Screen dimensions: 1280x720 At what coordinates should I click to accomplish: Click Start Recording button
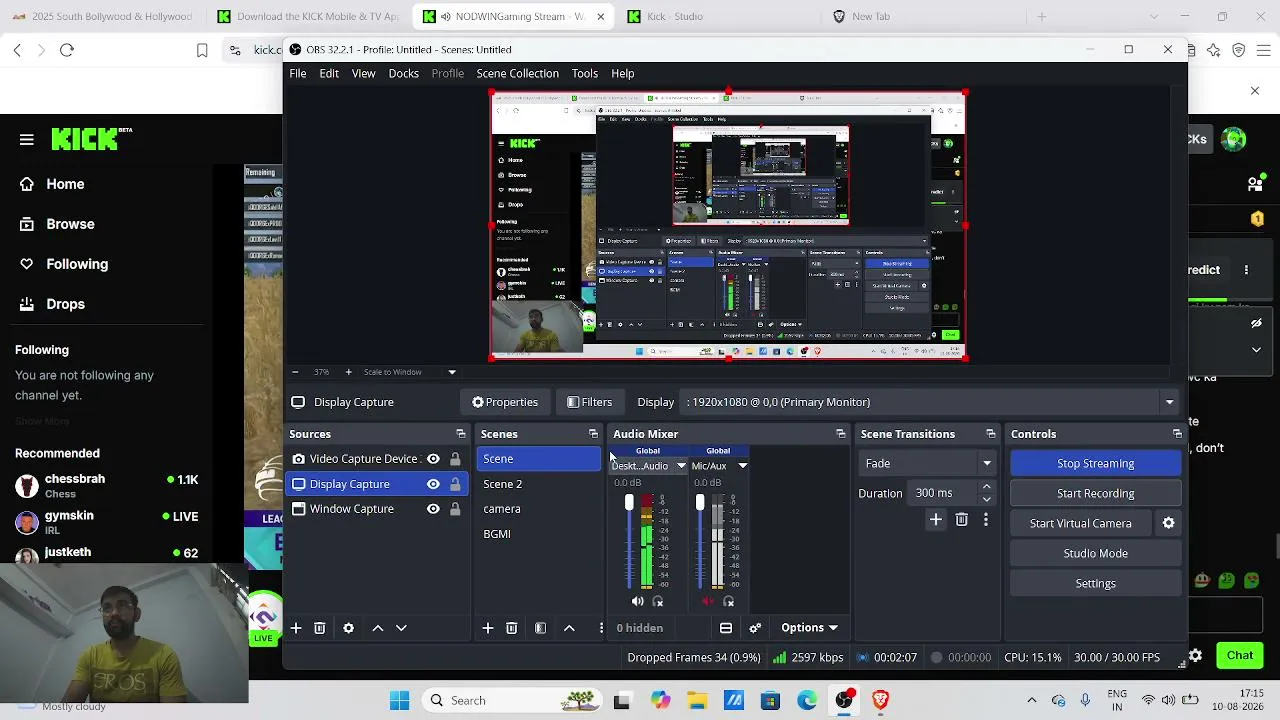click(1095, 493)
